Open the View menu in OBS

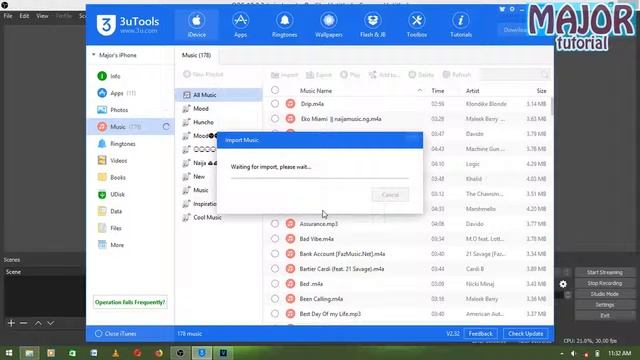[42, 16]
